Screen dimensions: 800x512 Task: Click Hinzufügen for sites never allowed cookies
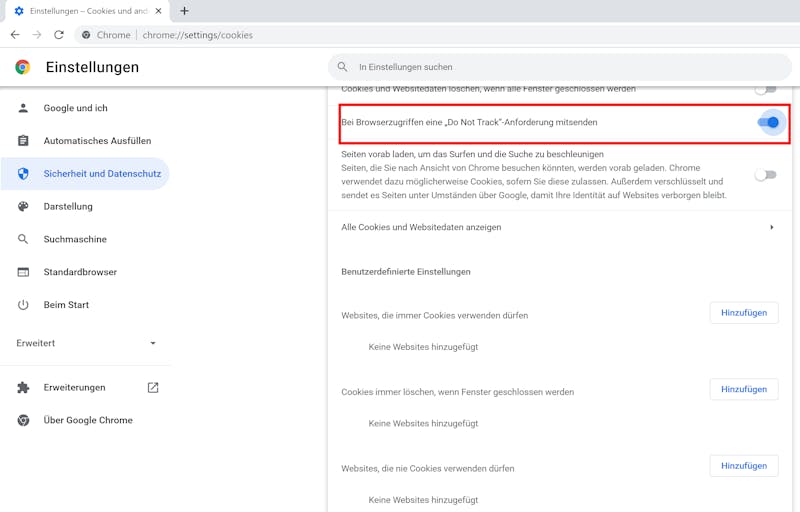744,466
